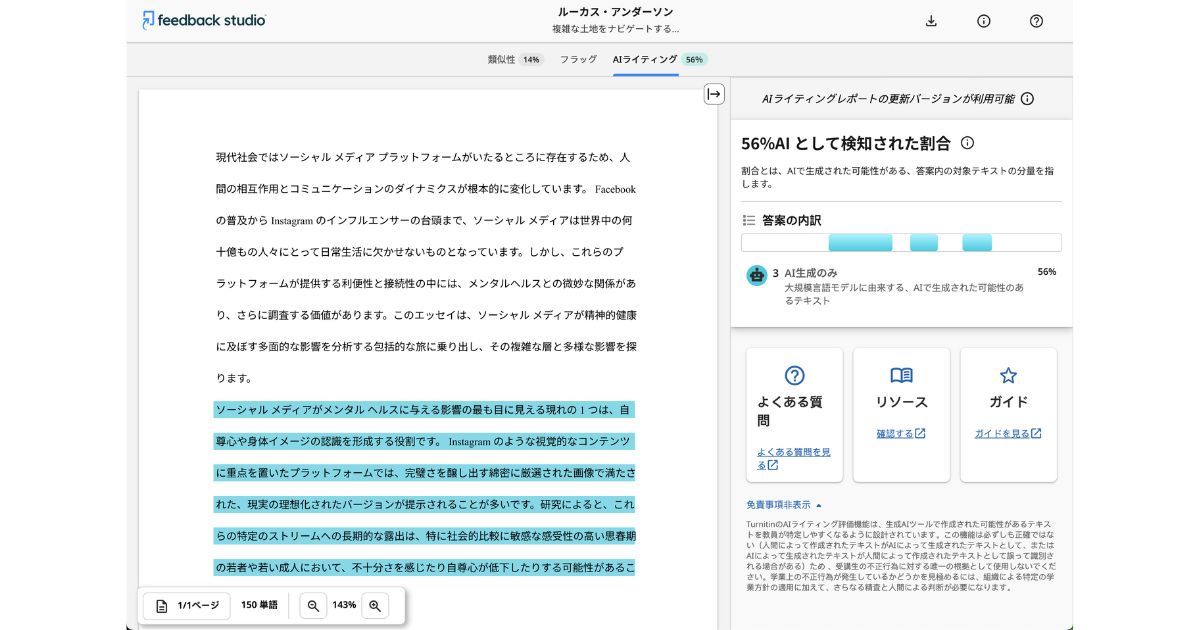Screen dimensions: 1200x630
Task: Select the AIライティング 56% tab
Action: pyautogui.click(x=656, y=60)
